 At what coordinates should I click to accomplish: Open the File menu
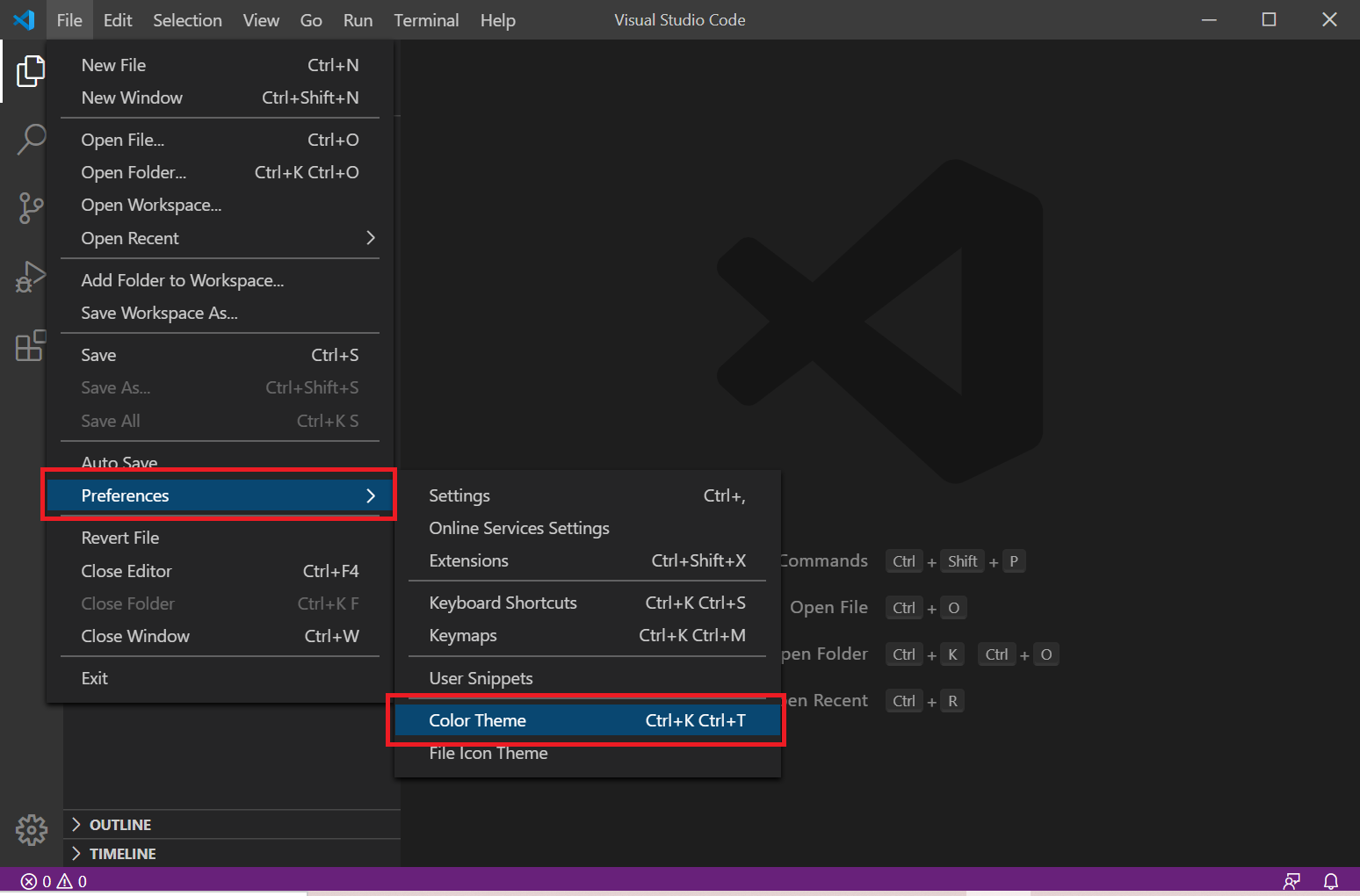point(69,20)
